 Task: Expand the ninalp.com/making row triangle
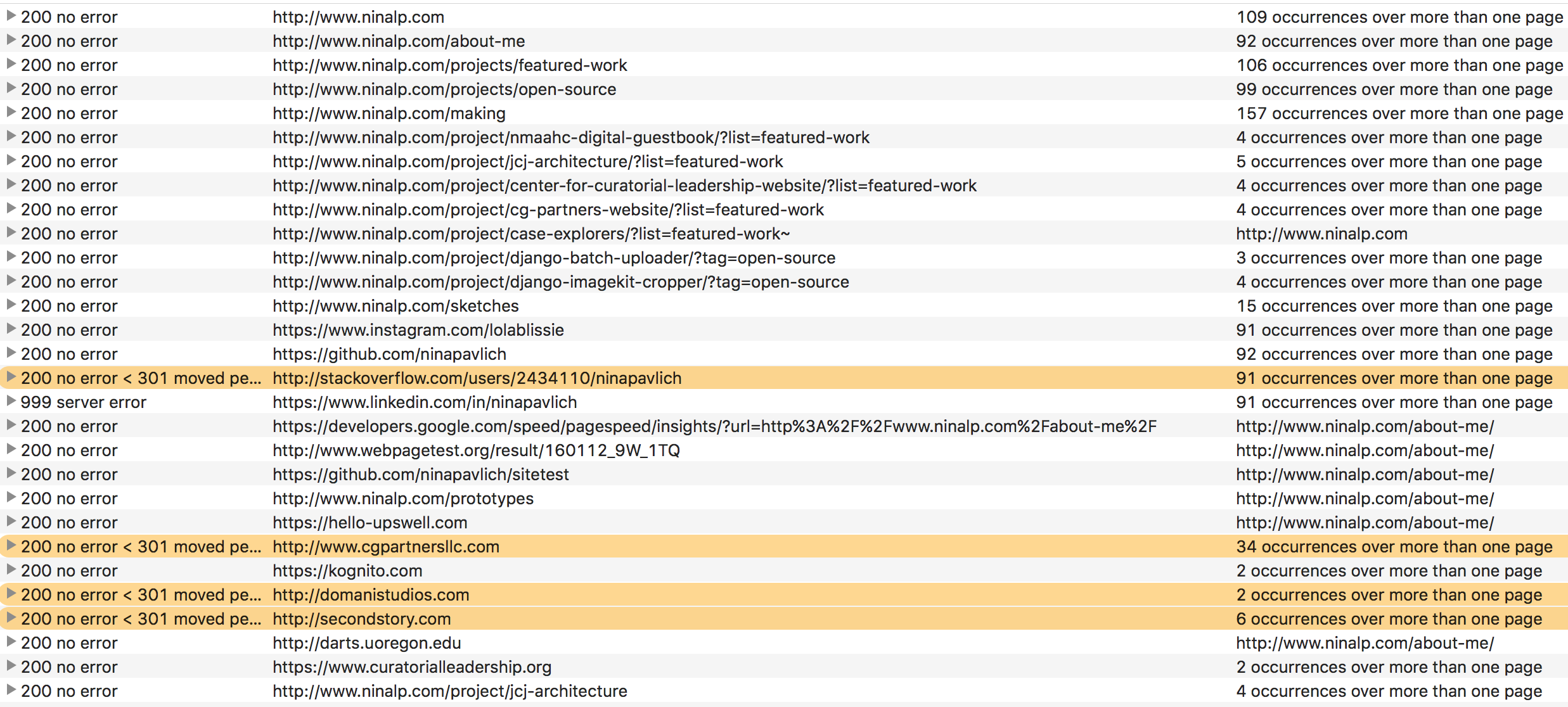pyautogui.click(x=11, y=112)
